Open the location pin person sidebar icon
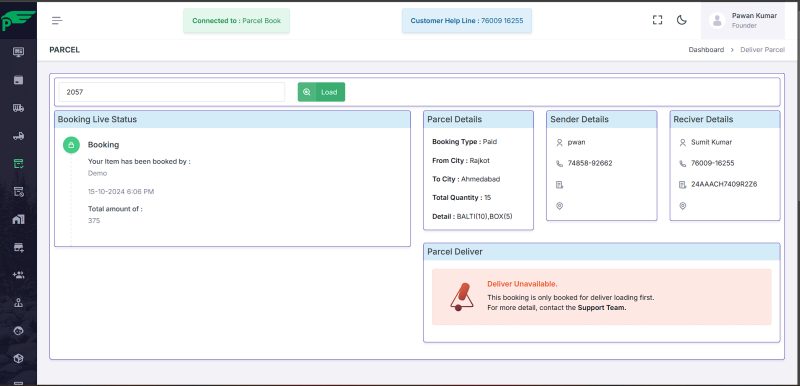Screen dimensions: 800x386 coord(18,303)
